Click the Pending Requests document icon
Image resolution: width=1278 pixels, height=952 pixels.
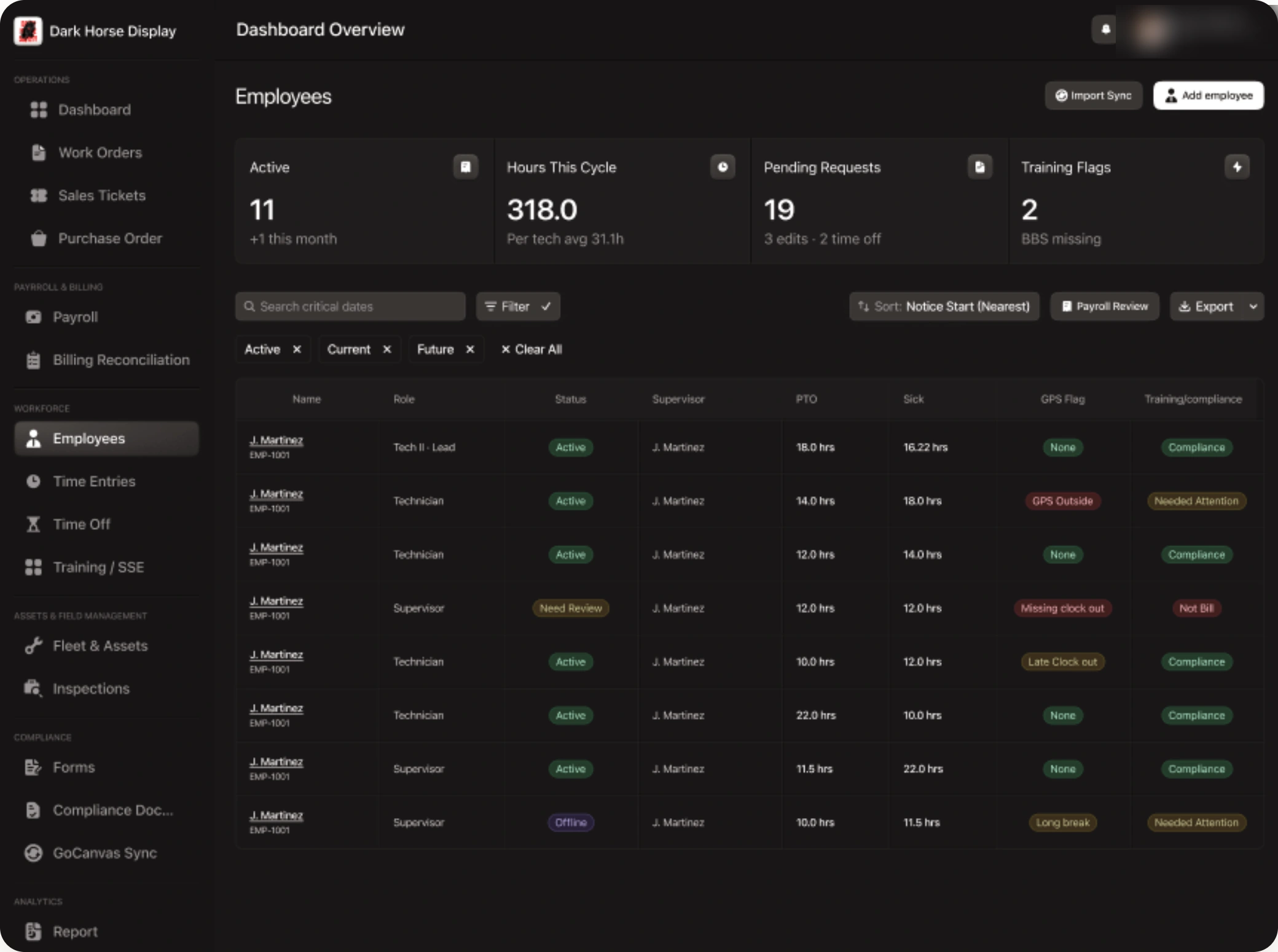(x=980, y=167)
